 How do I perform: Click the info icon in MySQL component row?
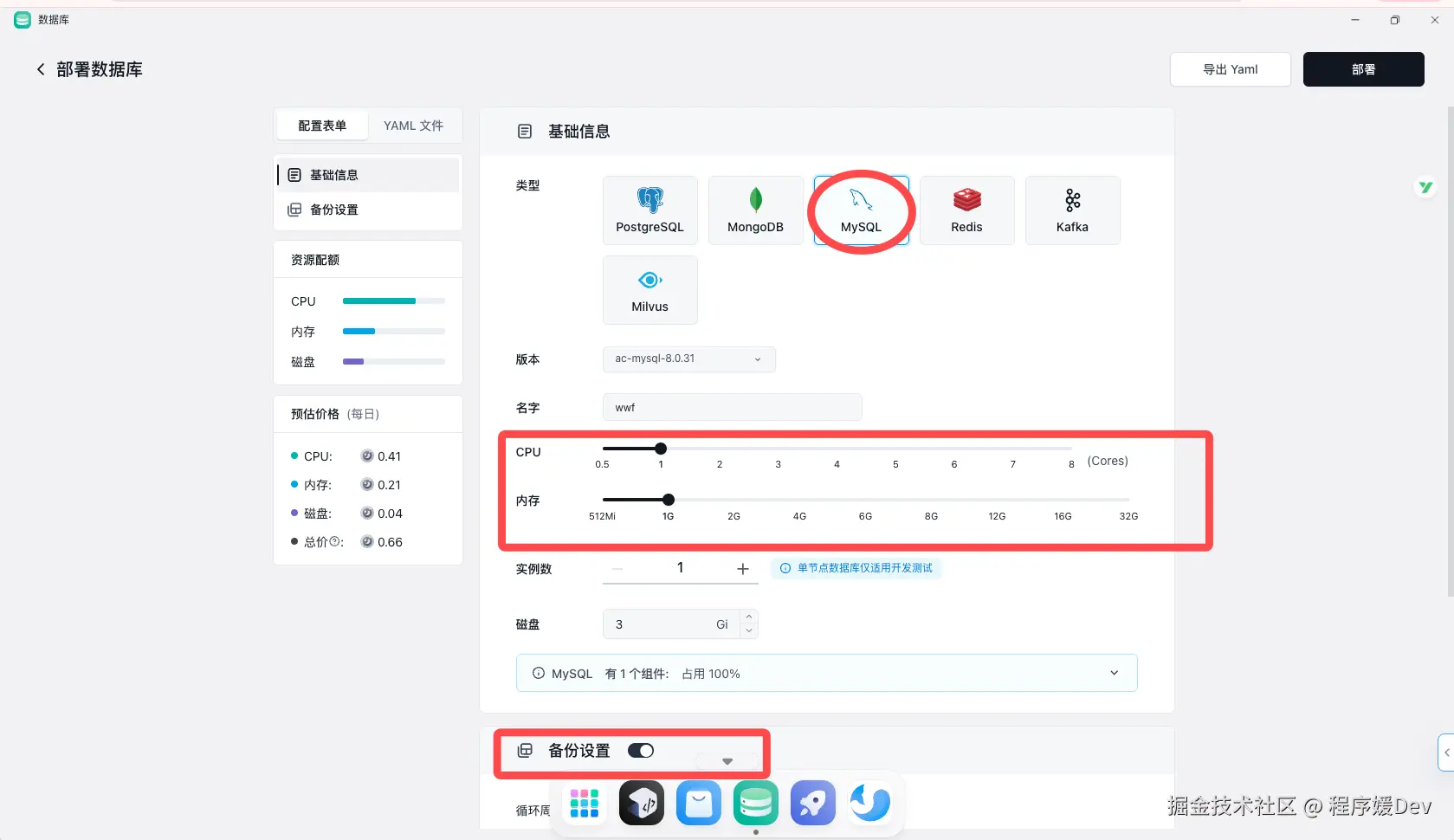click(539, 674)
